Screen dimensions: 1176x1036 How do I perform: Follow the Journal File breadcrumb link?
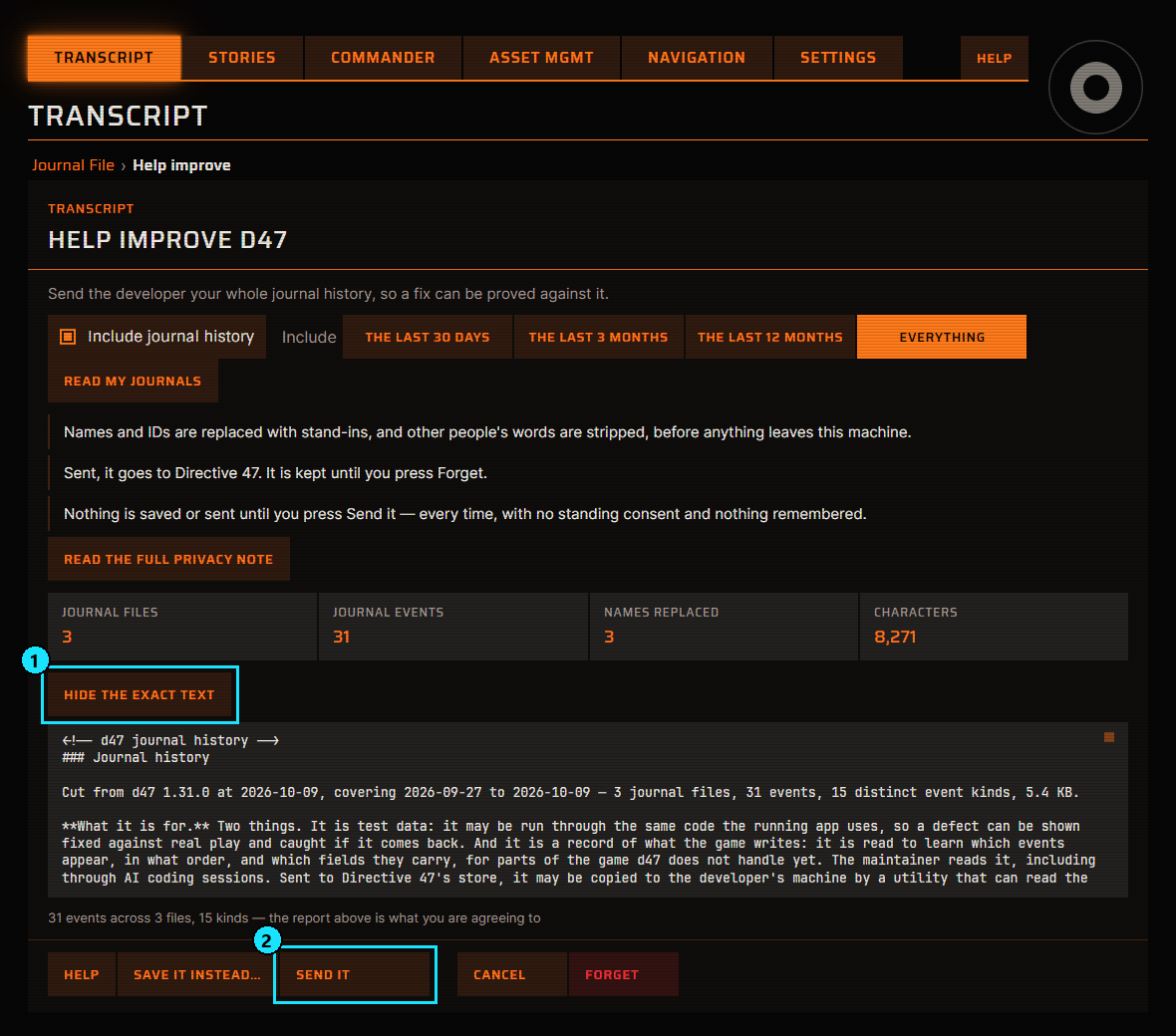coord(73,165)
